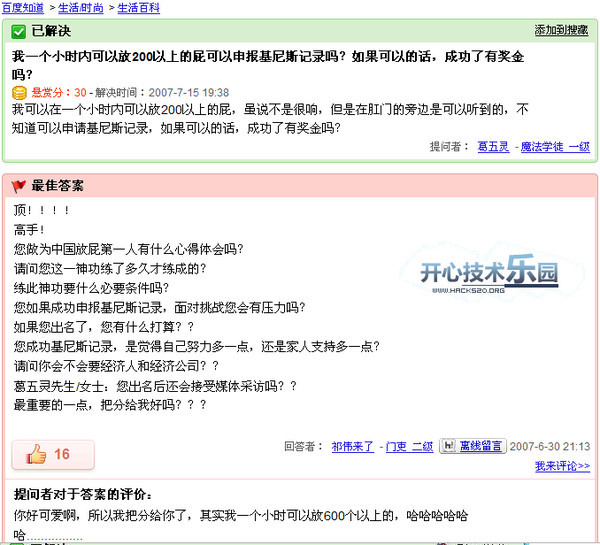Click the answerer's 门吏 二级 rank link
Image resolution: width=600 pixels, height=545 pixels.
pos(409,447)
